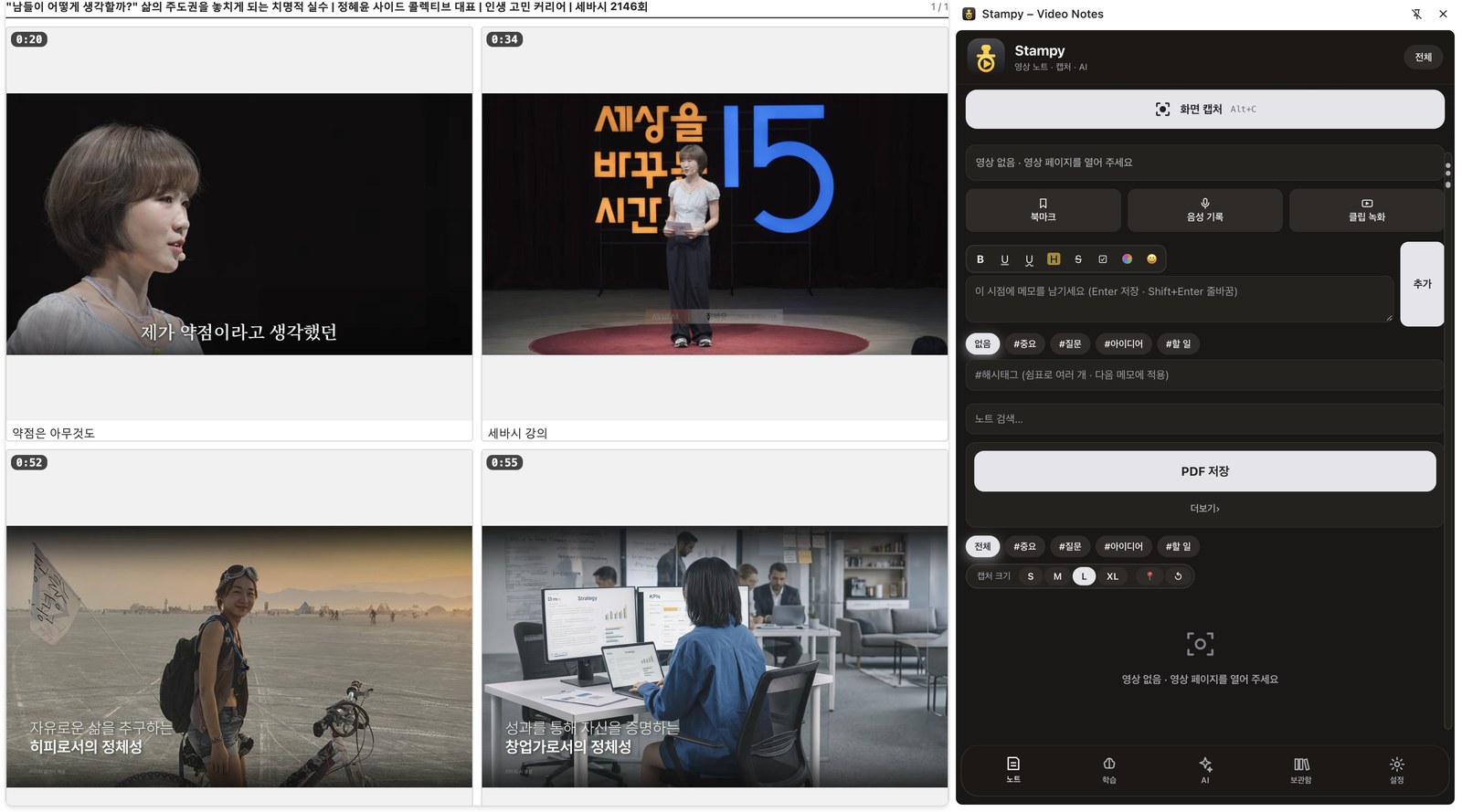Click the 화면 캡처 screen capture button
The height and width of the screenshot is (812, 1462).
coord(1204,110)
